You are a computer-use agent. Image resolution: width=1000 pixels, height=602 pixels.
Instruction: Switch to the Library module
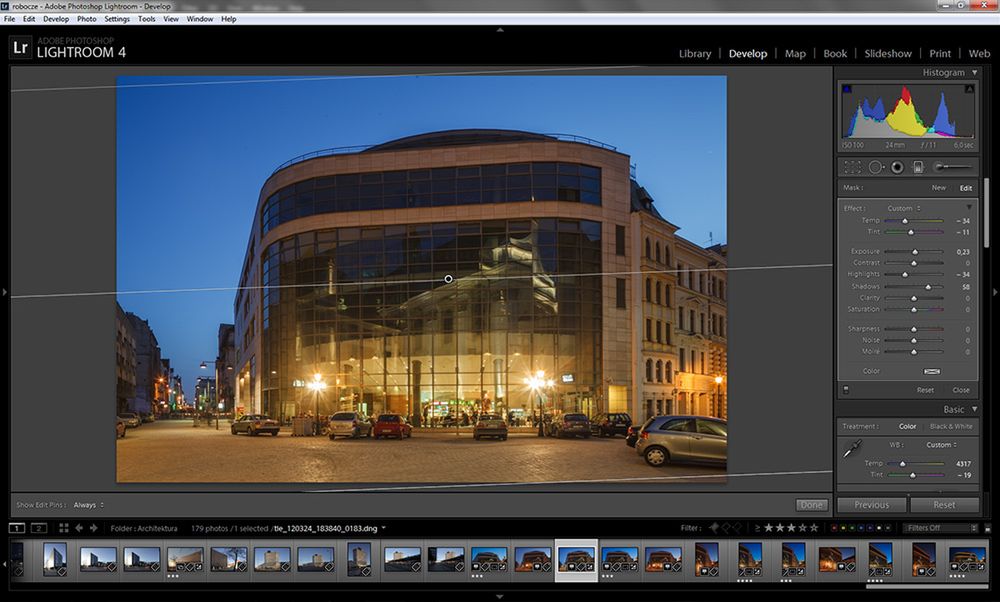pos(695,54)
